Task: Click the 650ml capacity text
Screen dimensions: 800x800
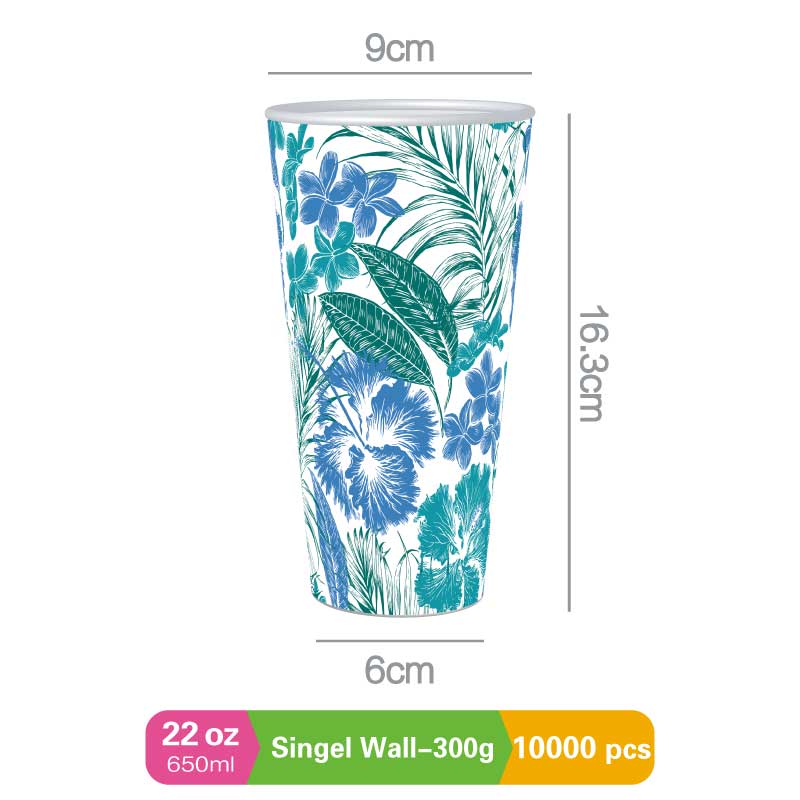Action: tap(201, 764)
